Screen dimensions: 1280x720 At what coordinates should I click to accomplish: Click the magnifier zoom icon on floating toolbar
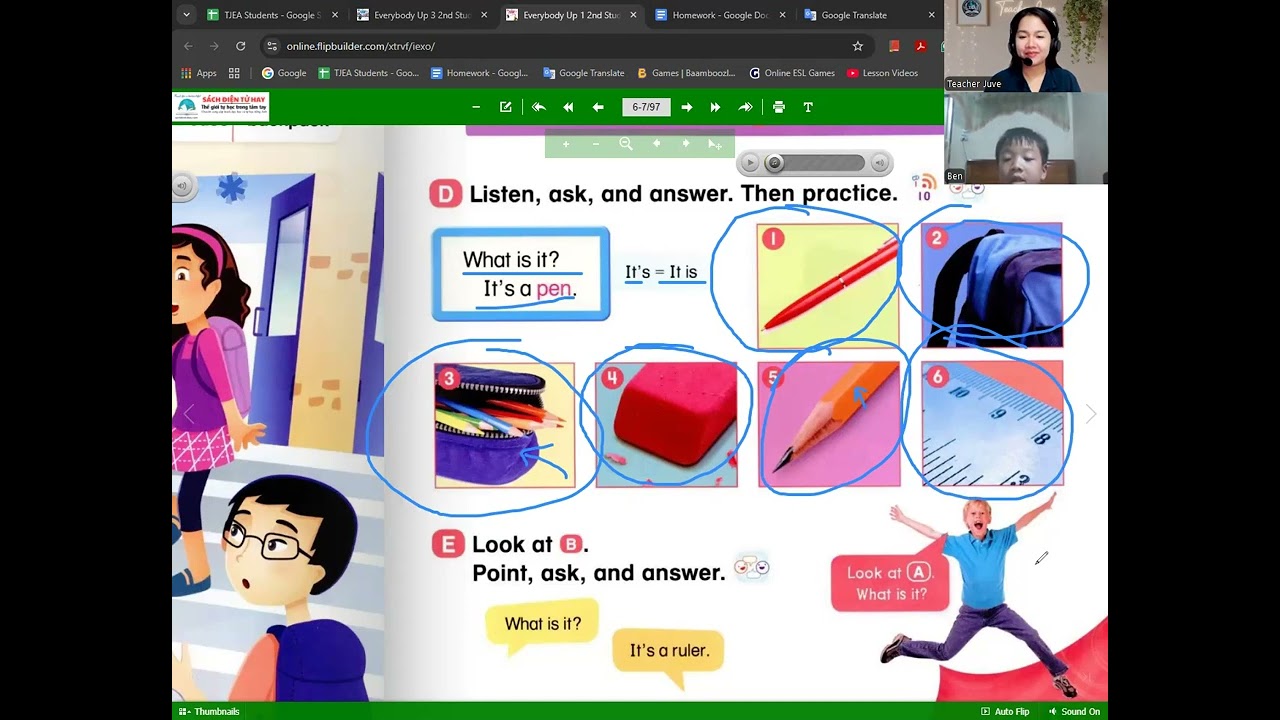coord(626,144)
